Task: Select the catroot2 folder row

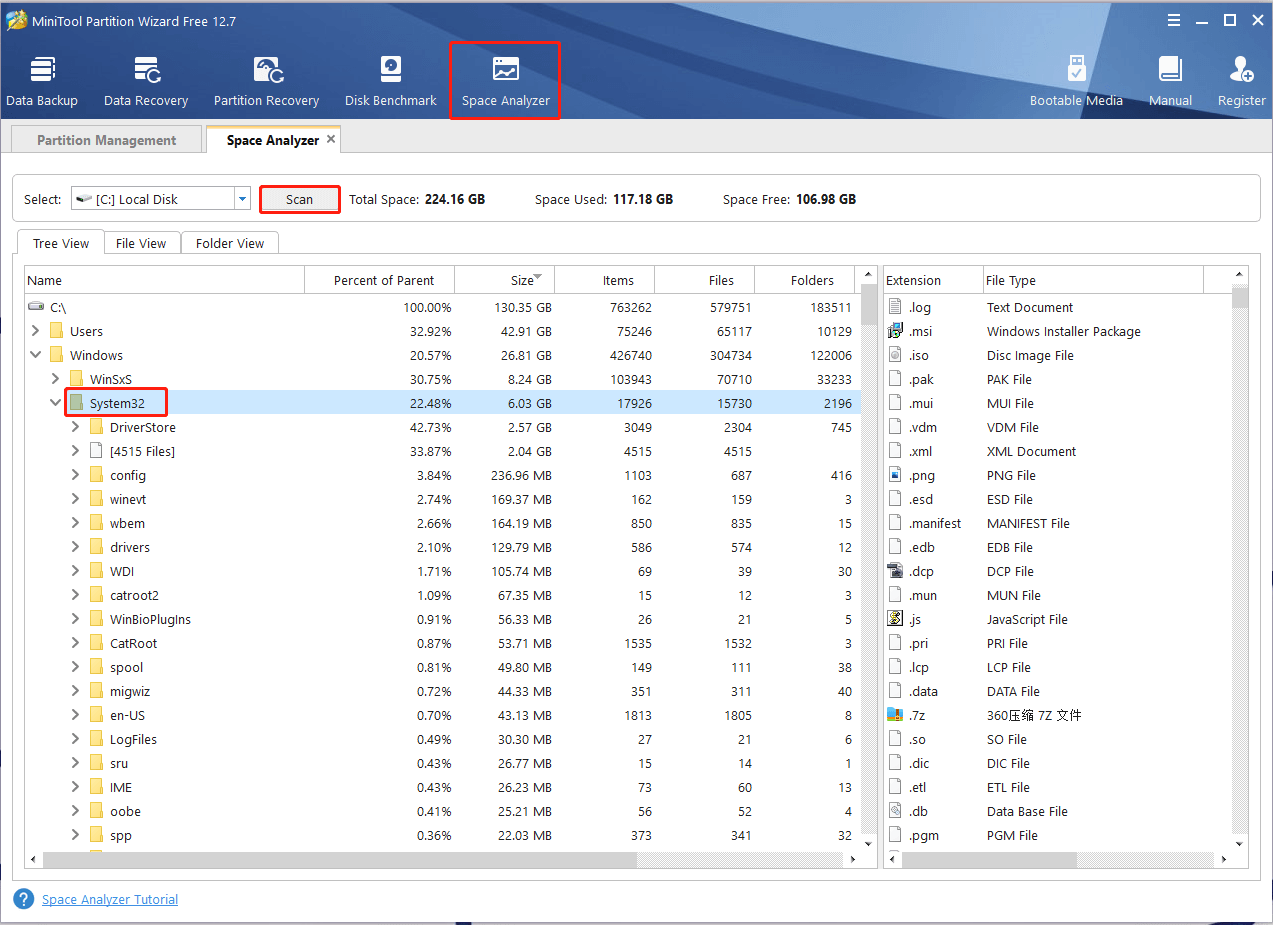Action: (x=442, y=595)
